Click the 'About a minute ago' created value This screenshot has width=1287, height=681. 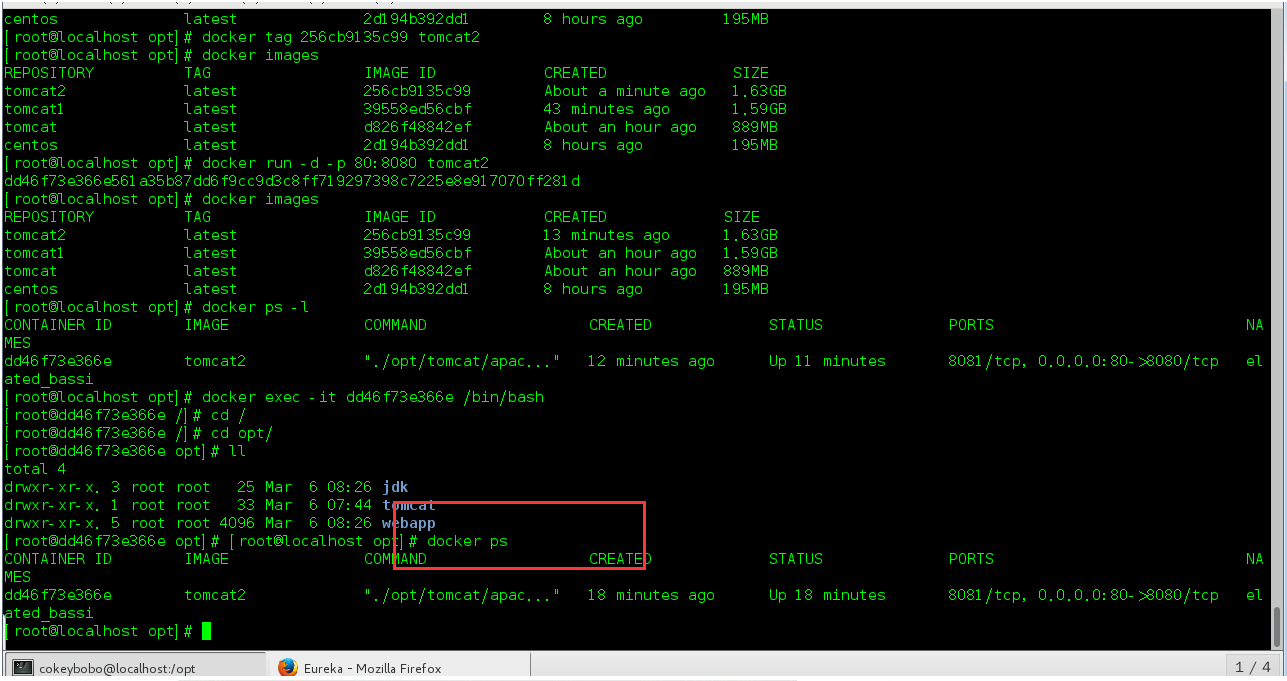click(625, 91)
